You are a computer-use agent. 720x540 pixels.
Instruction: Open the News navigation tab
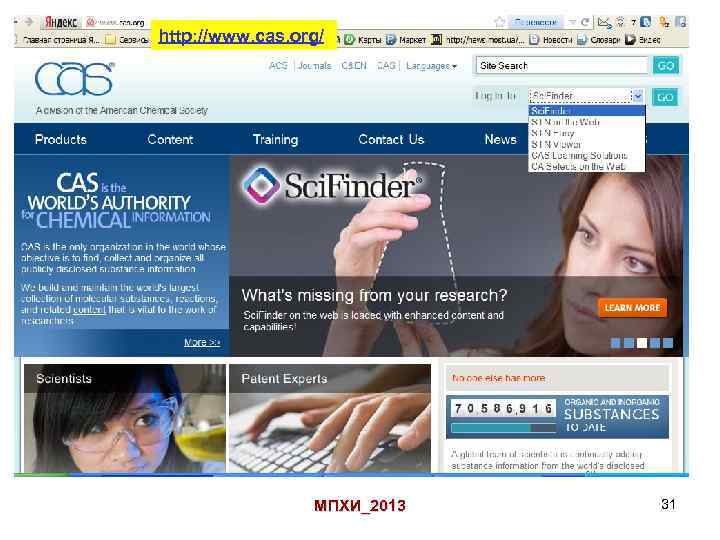(x=501, y=139)
